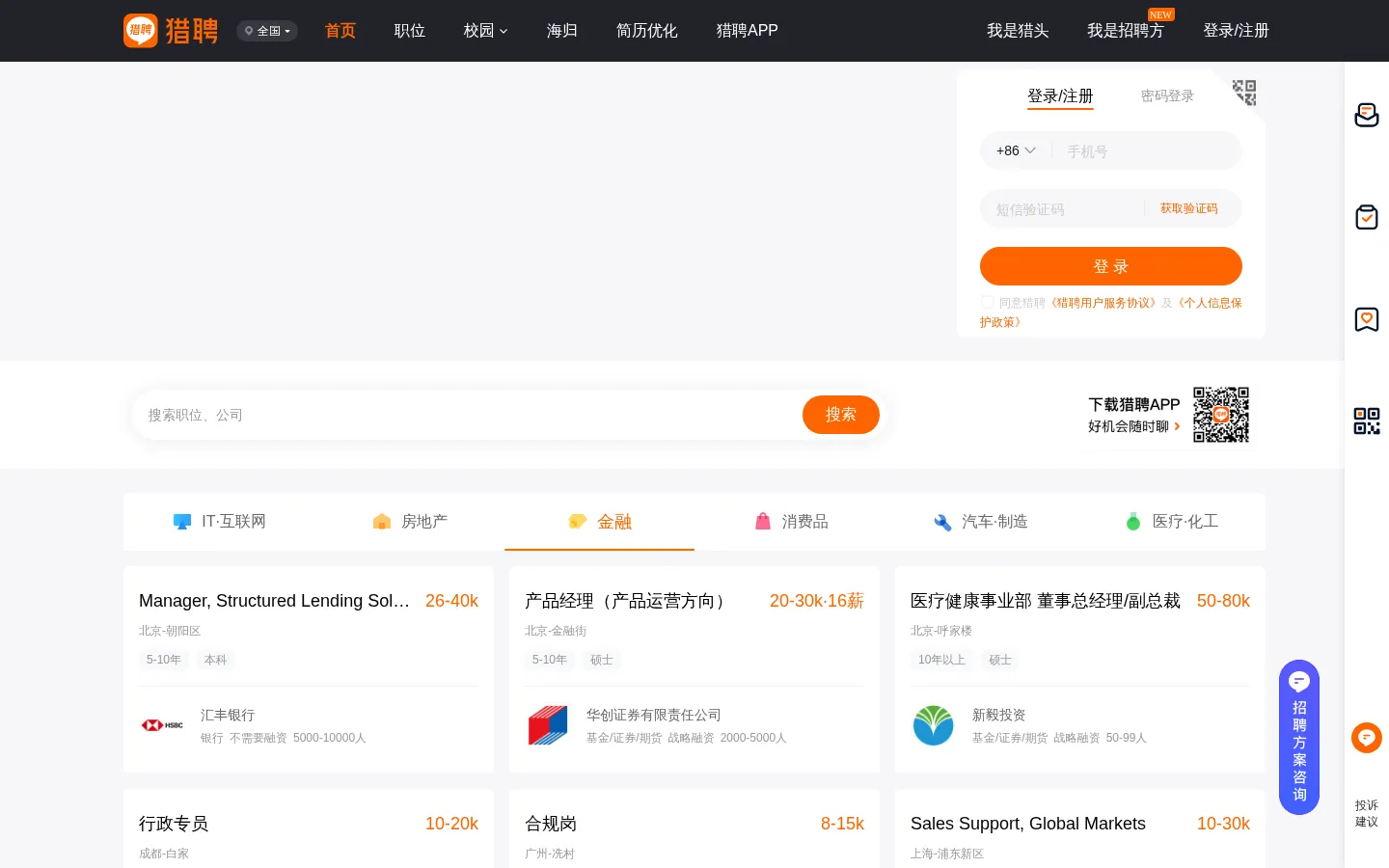Expand the 校园 menu
The height and width of the screenshot is (868, 1389).
coord(485,31)
